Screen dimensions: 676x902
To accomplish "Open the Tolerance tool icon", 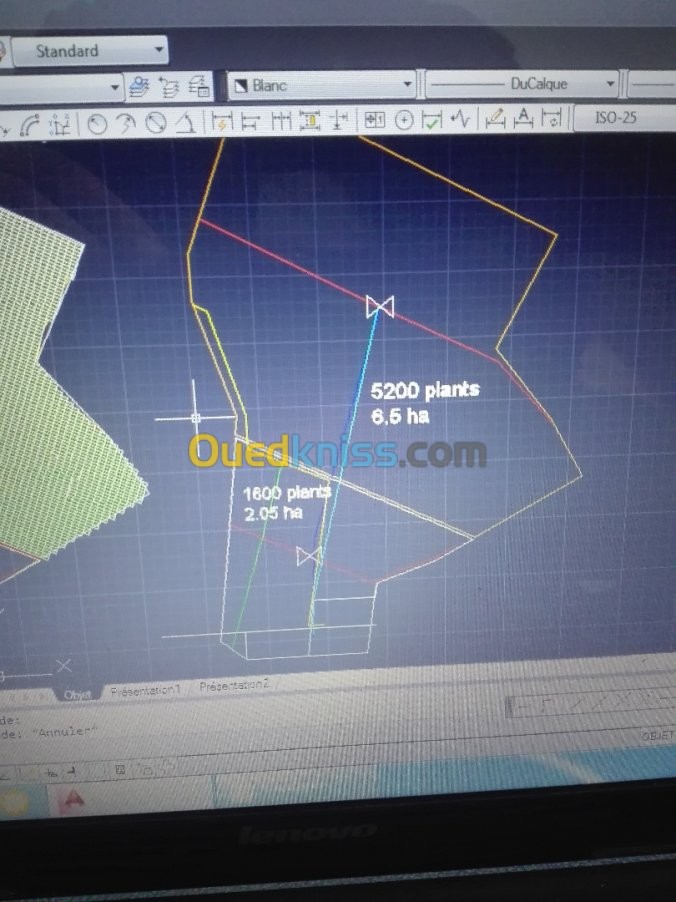I will pyautogui.click(x=375, y=120).
